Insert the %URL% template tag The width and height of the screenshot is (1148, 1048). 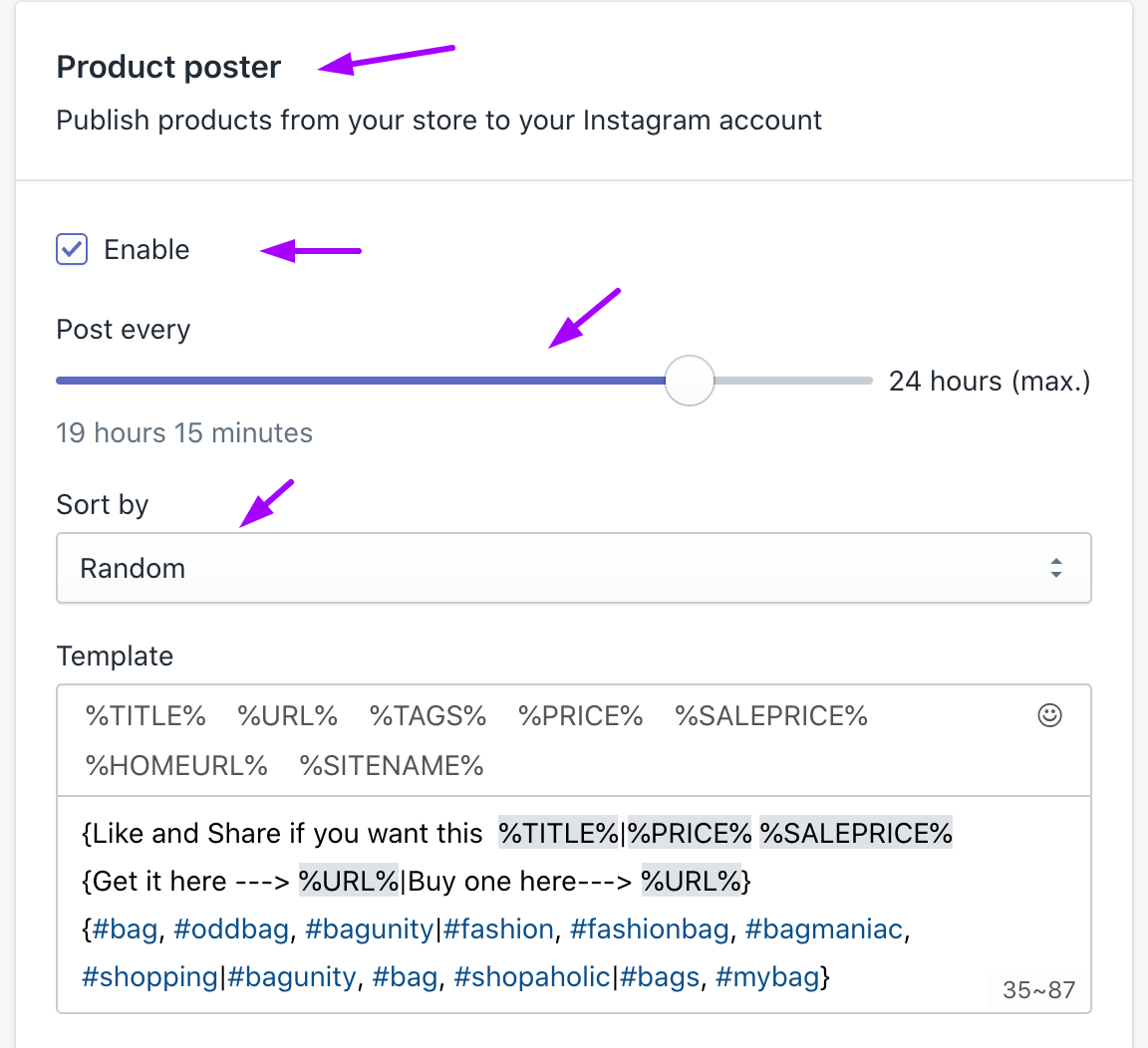point(287,716)
